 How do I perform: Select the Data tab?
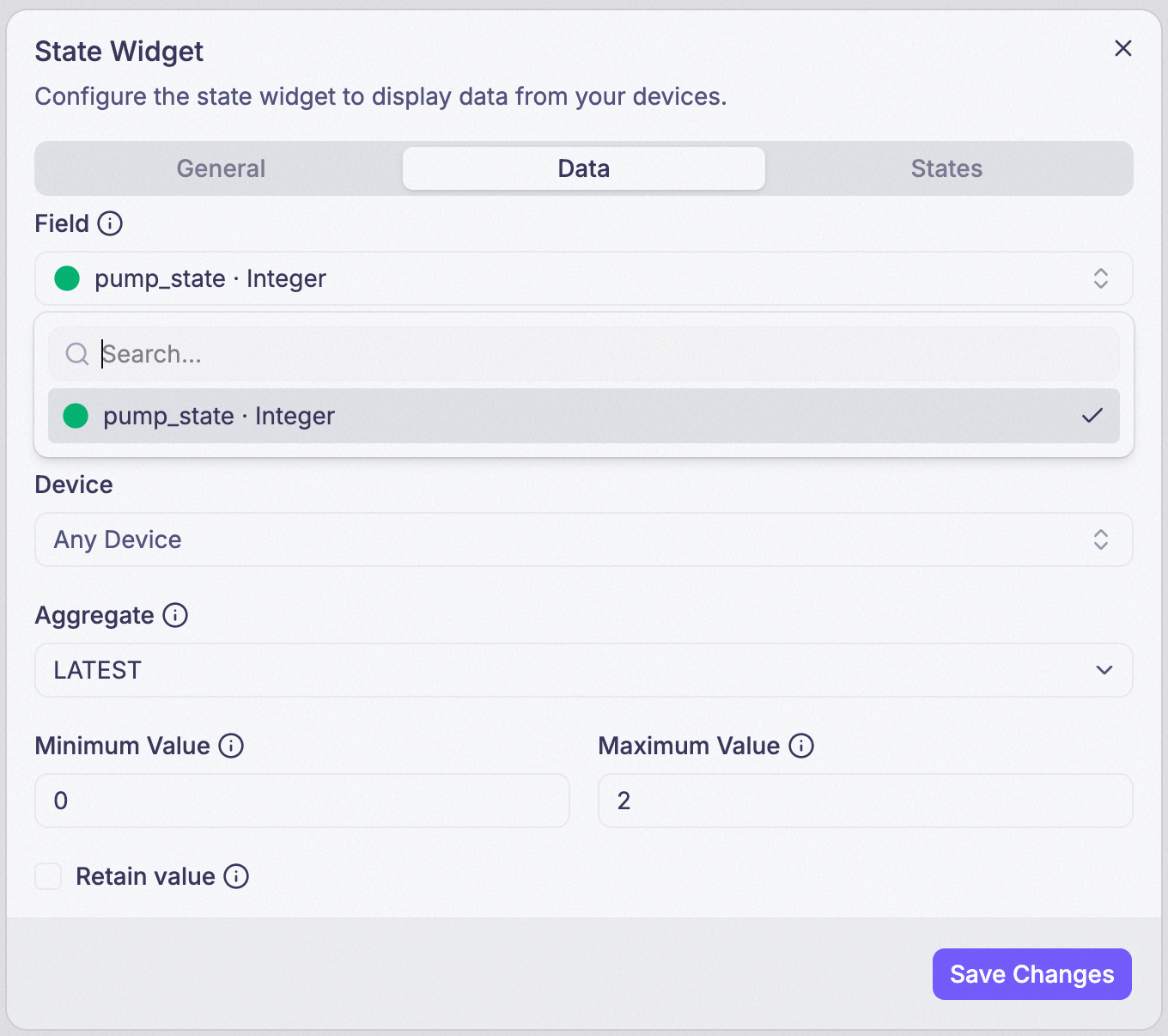(x=584, y=168)
